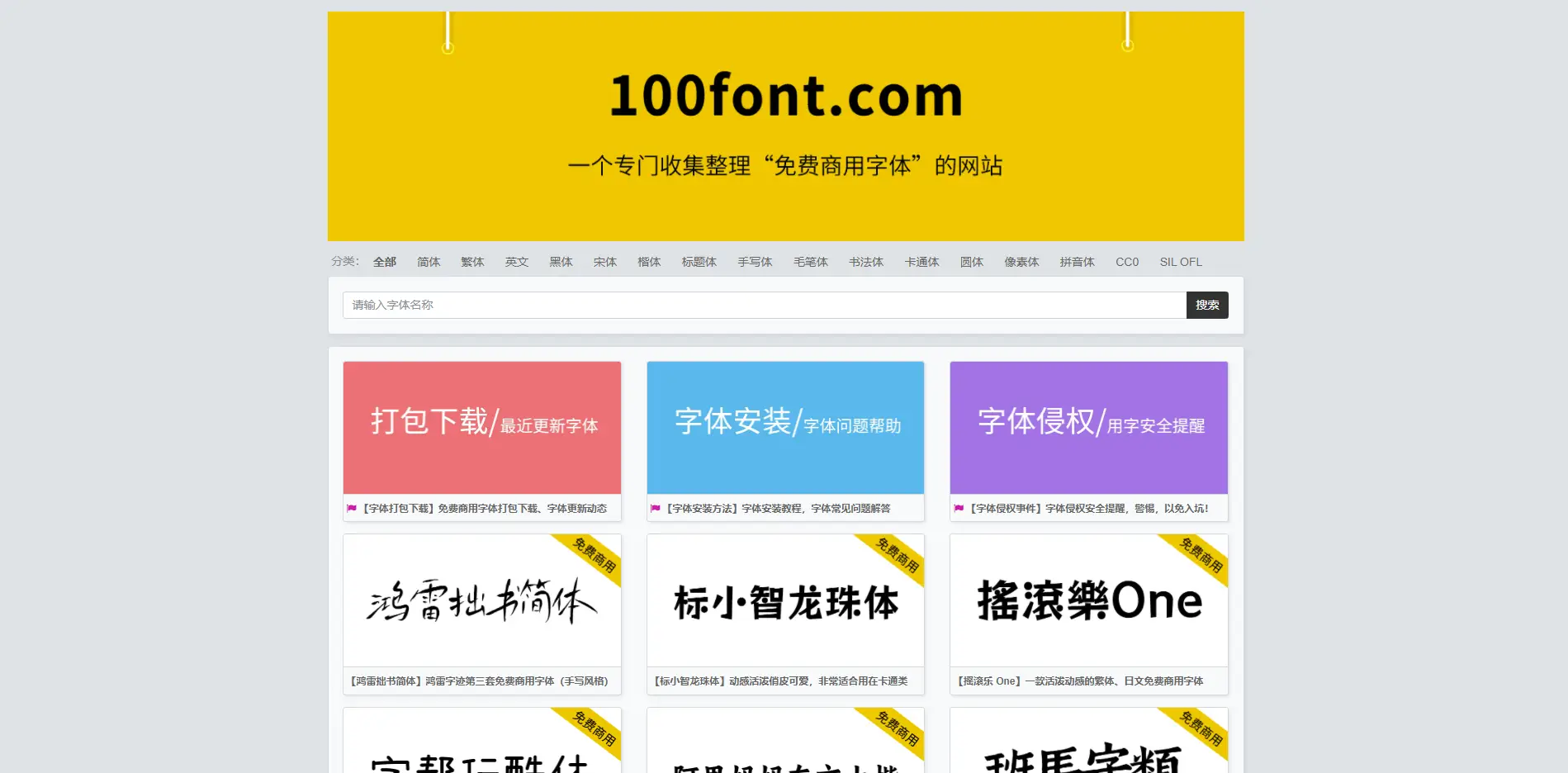Click the 鸿雷拙书简体 description link
Image resolution: width=1568 pixels, height=773 pixels.
(x=479, y=681)
